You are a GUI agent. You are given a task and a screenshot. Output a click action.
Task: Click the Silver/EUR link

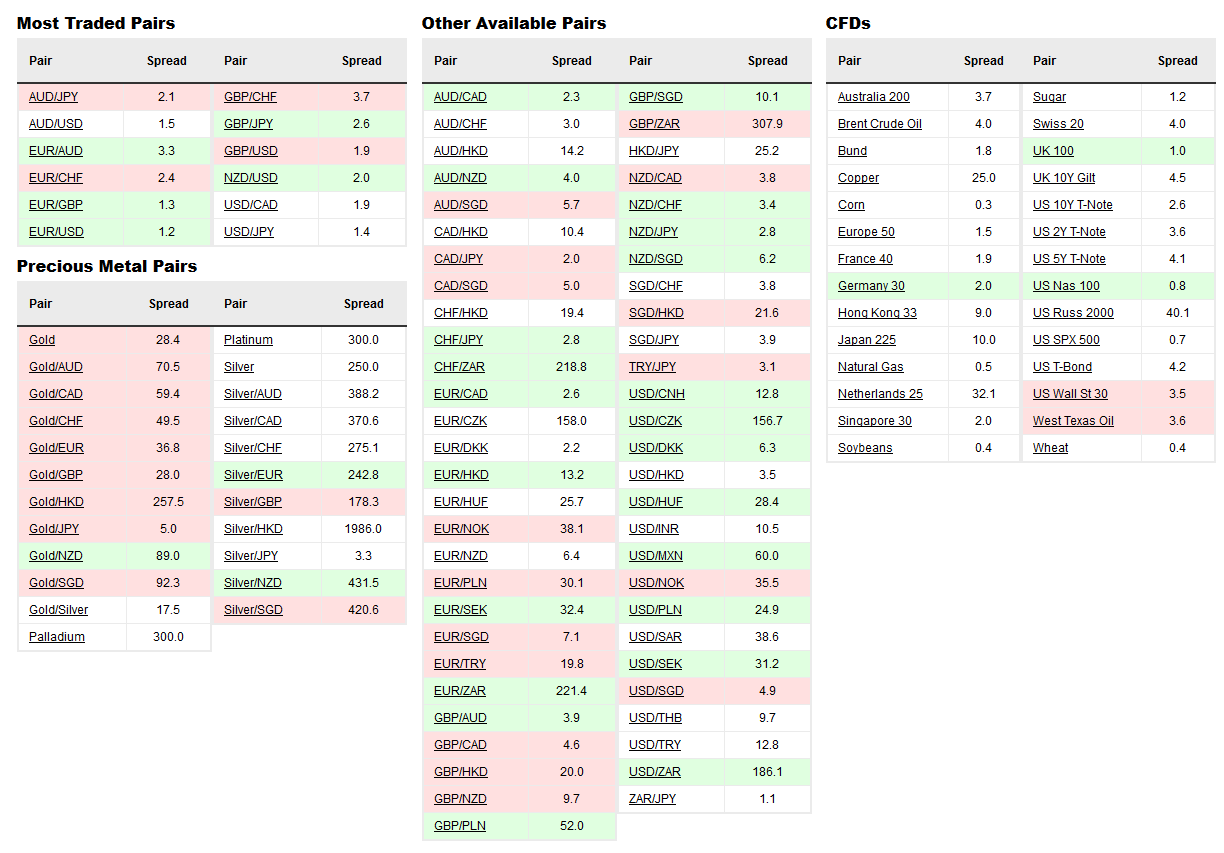[x=253, y=475]
